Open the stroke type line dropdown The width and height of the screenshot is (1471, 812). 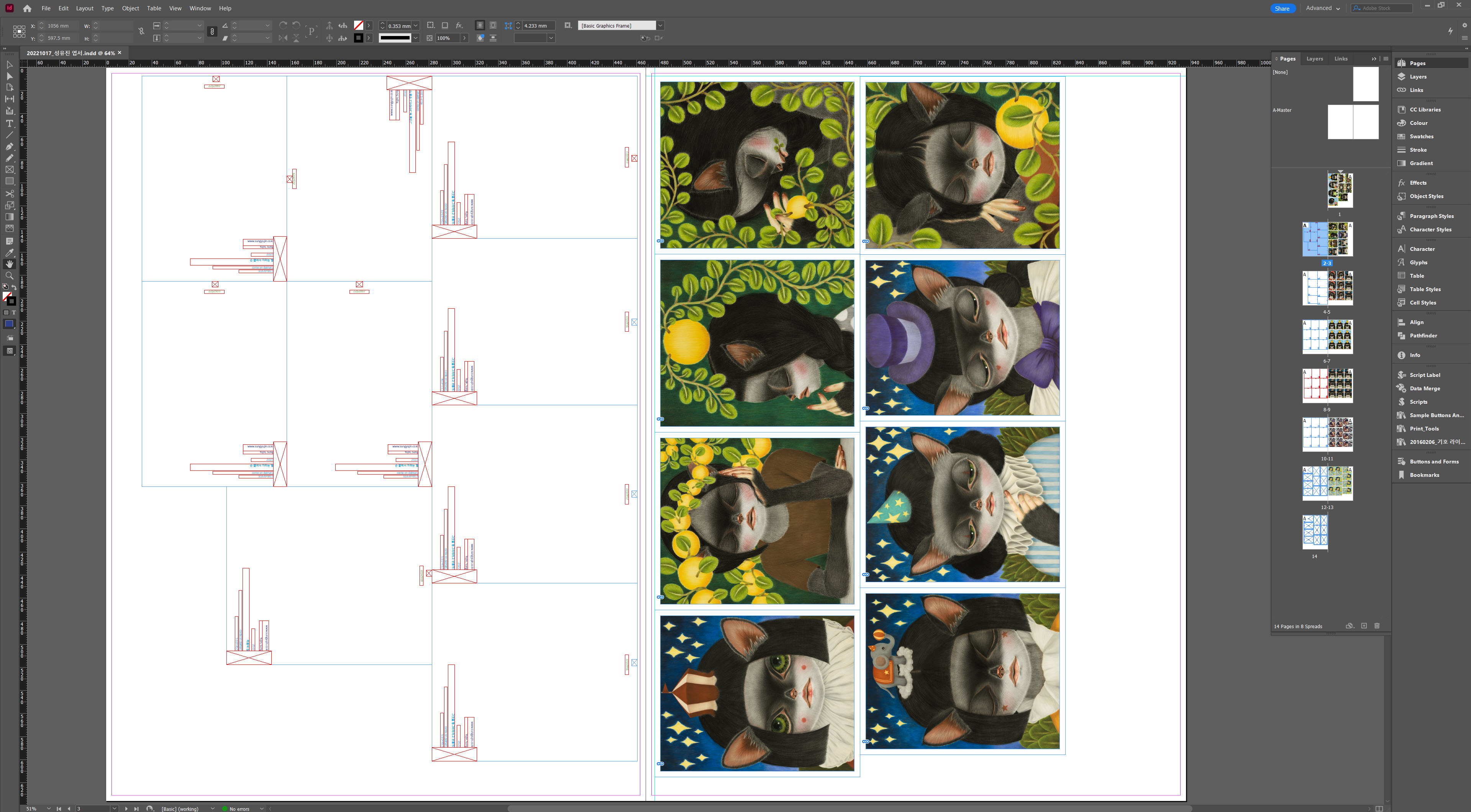[416, 38]
